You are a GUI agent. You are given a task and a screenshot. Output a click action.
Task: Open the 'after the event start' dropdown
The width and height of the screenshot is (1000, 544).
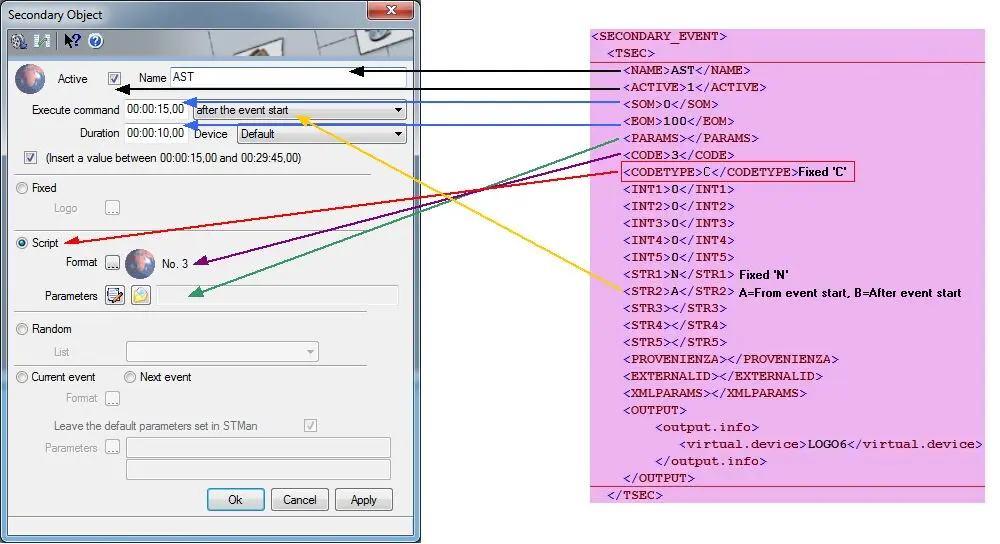pos(299,109)
